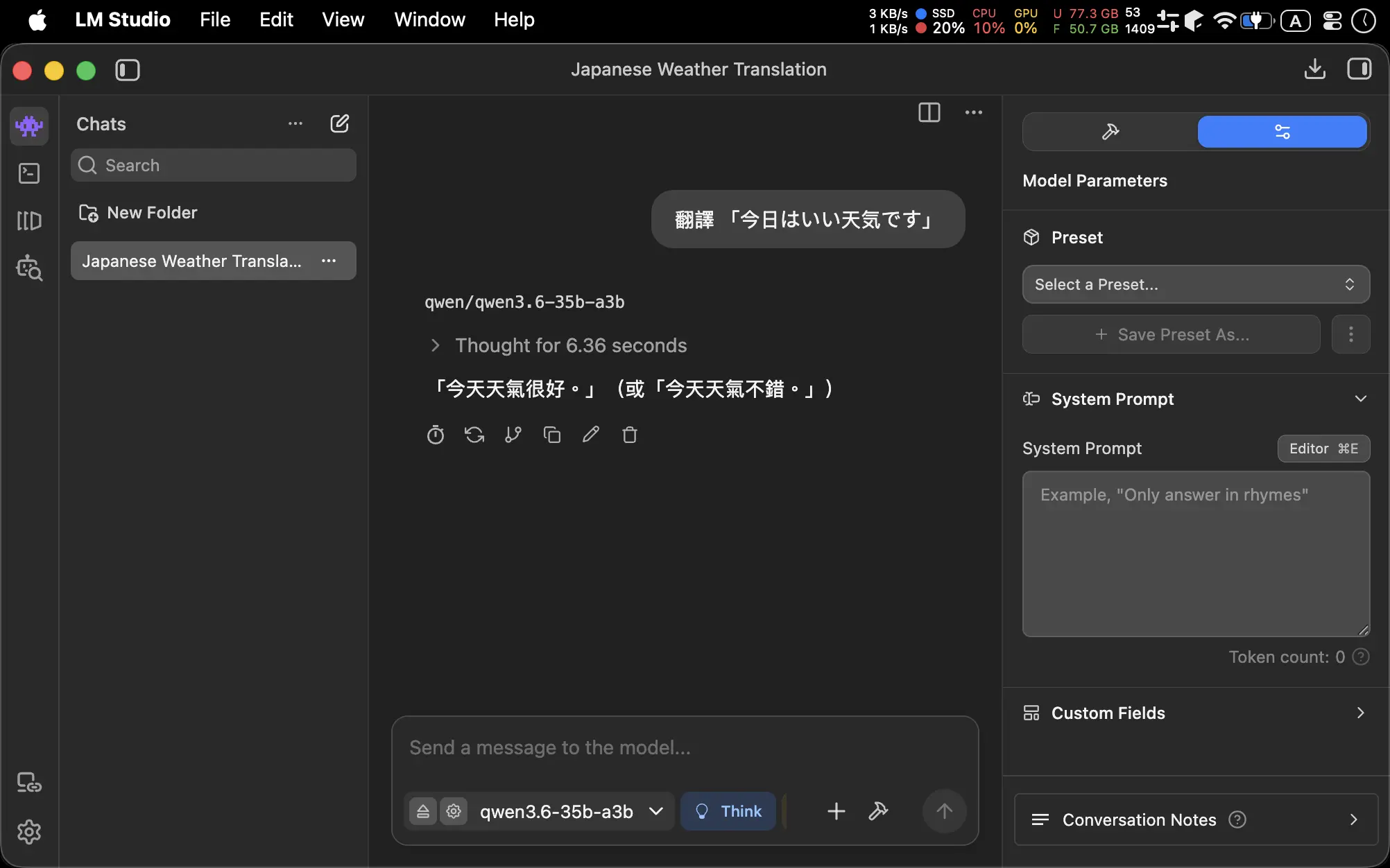Edit the assistant message
This screenshot has width=1390, height=868.
(x=591, y=435)
